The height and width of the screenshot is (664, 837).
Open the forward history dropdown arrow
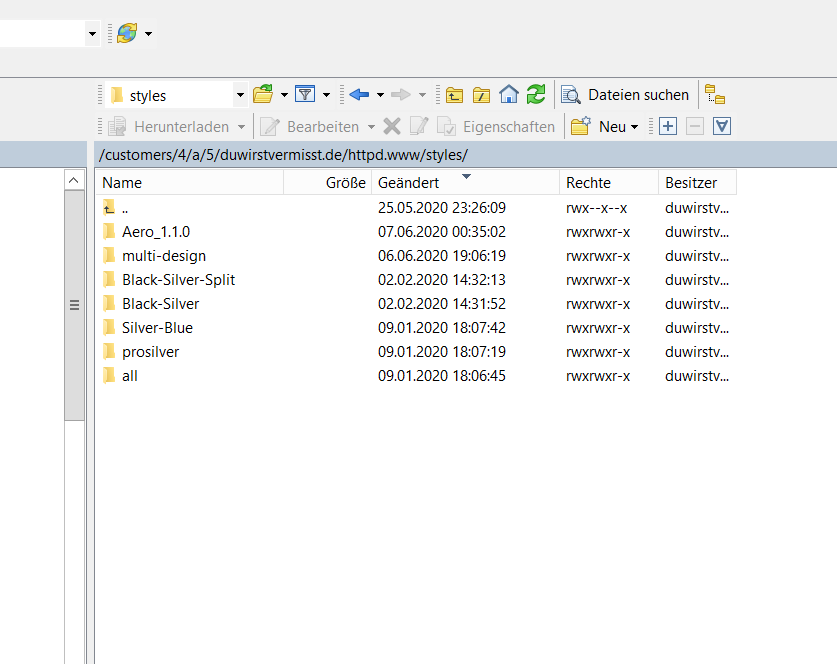[422, 96]
